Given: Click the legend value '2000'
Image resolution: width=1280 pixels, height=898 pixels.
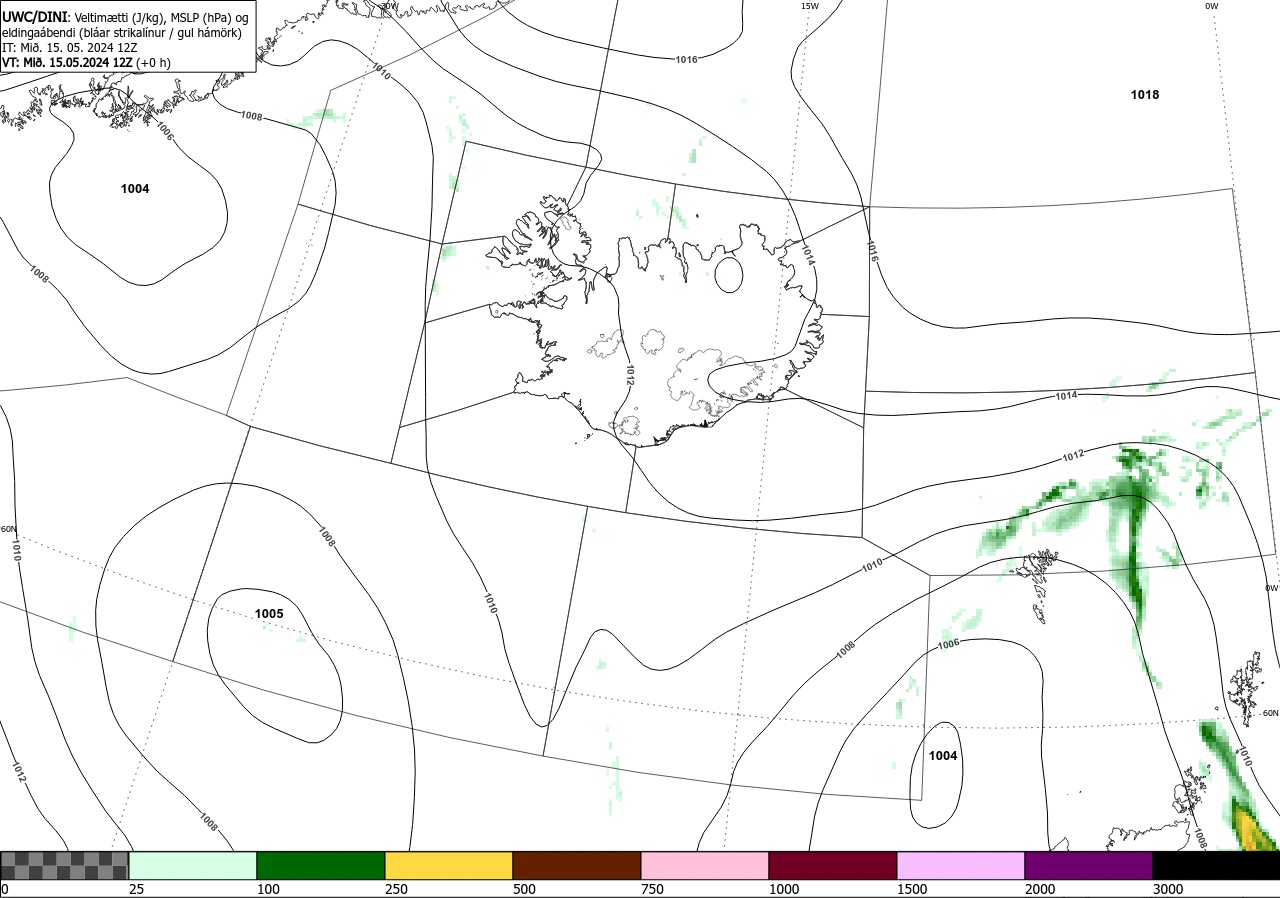Looking at the screenshot, I should [x=1039, y=889].
